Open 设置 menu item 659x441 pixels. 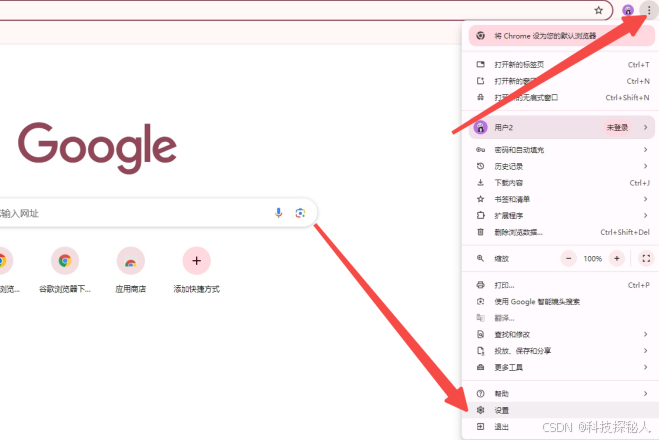point(561,410)
